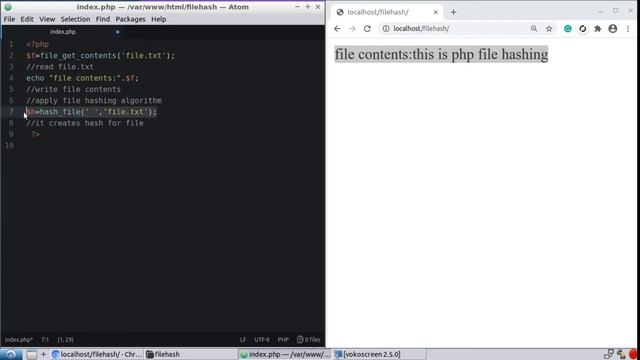Viewport: 640px width, 360px height.
Task: Open the View menu in Atom
Action: 47,19
